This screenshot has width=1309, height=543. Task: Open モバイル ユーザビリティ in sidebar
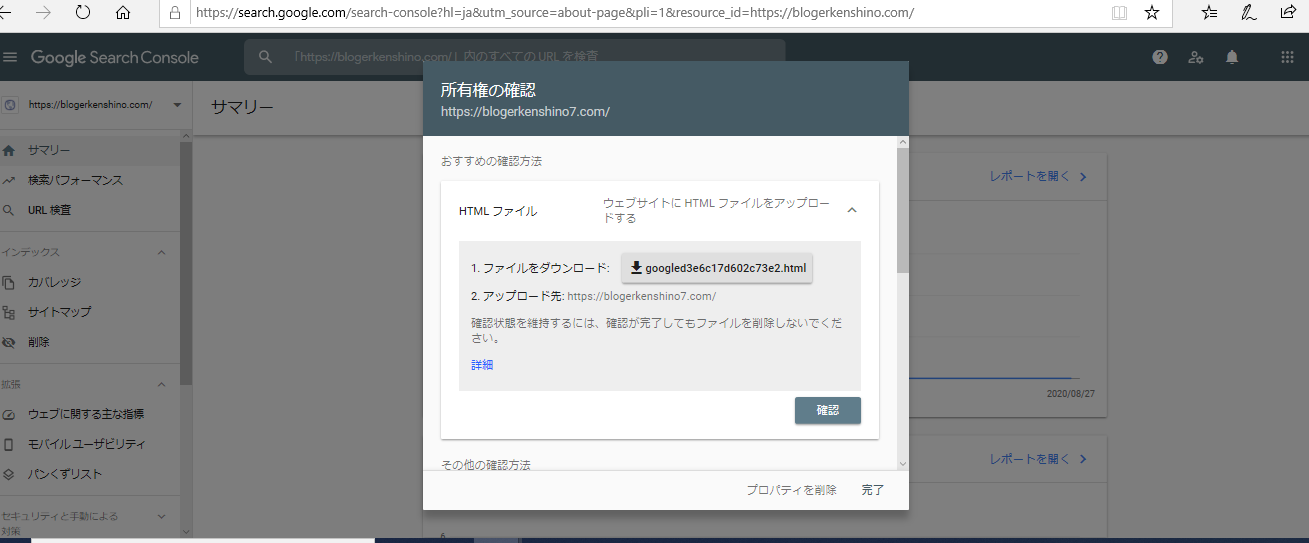point(90,444)
